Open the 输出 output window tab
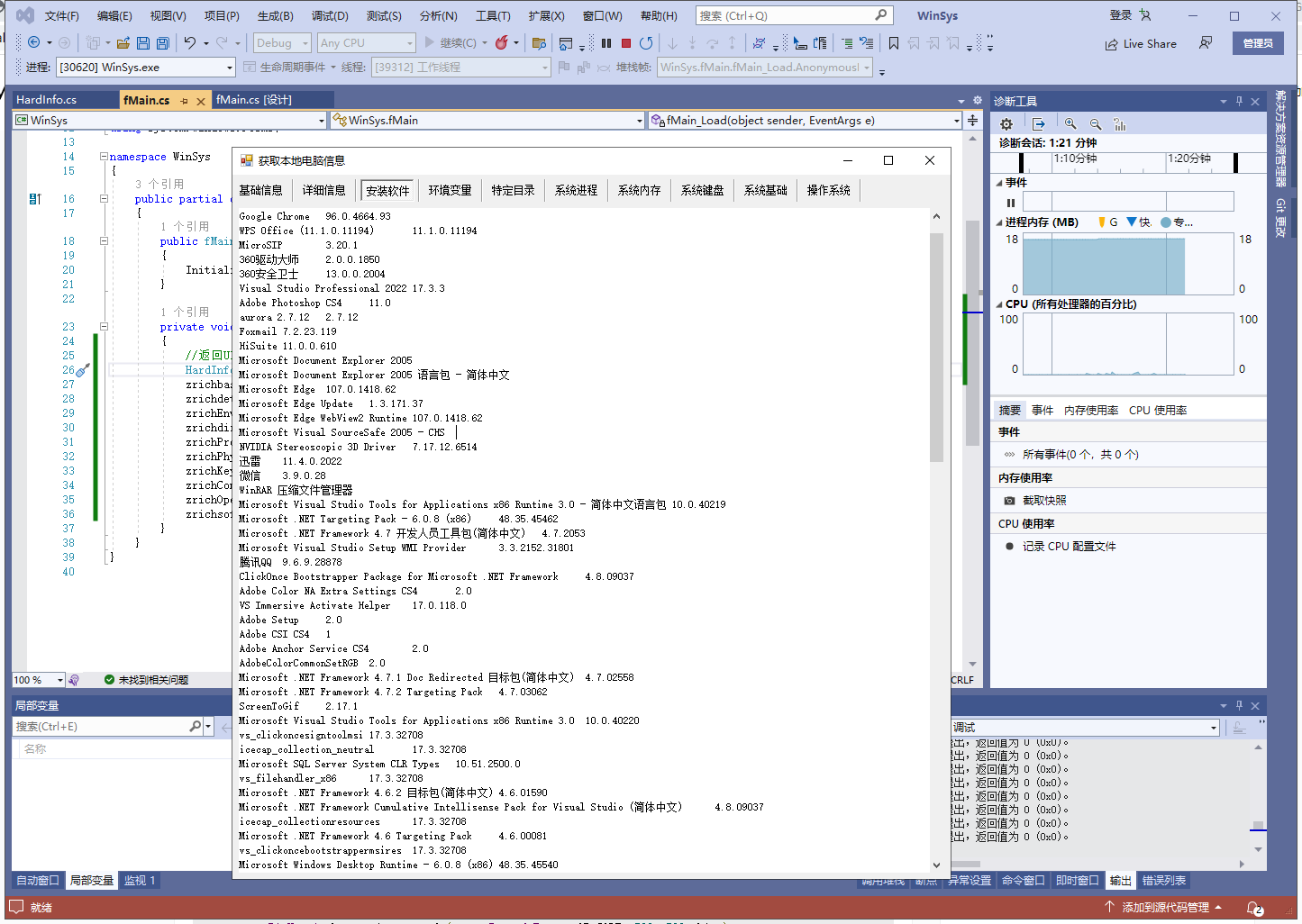Screen dimensions: 1302x924 (x=1120, y=881)
